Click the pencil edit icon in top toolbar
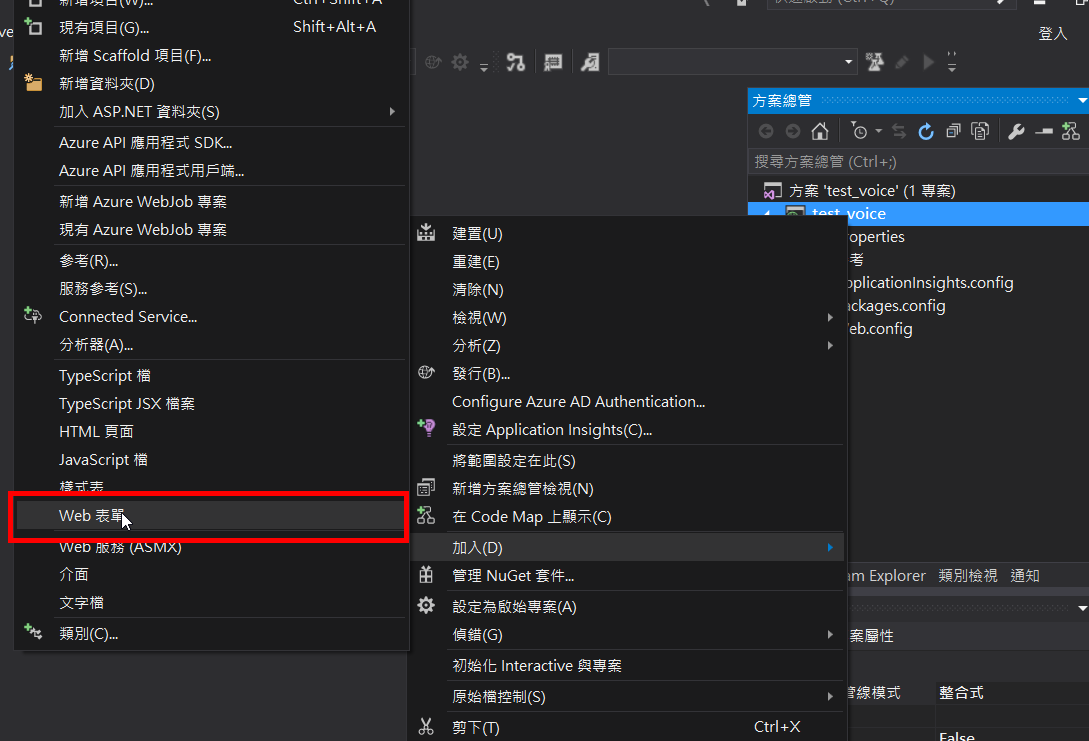 (x=902, y=63)
